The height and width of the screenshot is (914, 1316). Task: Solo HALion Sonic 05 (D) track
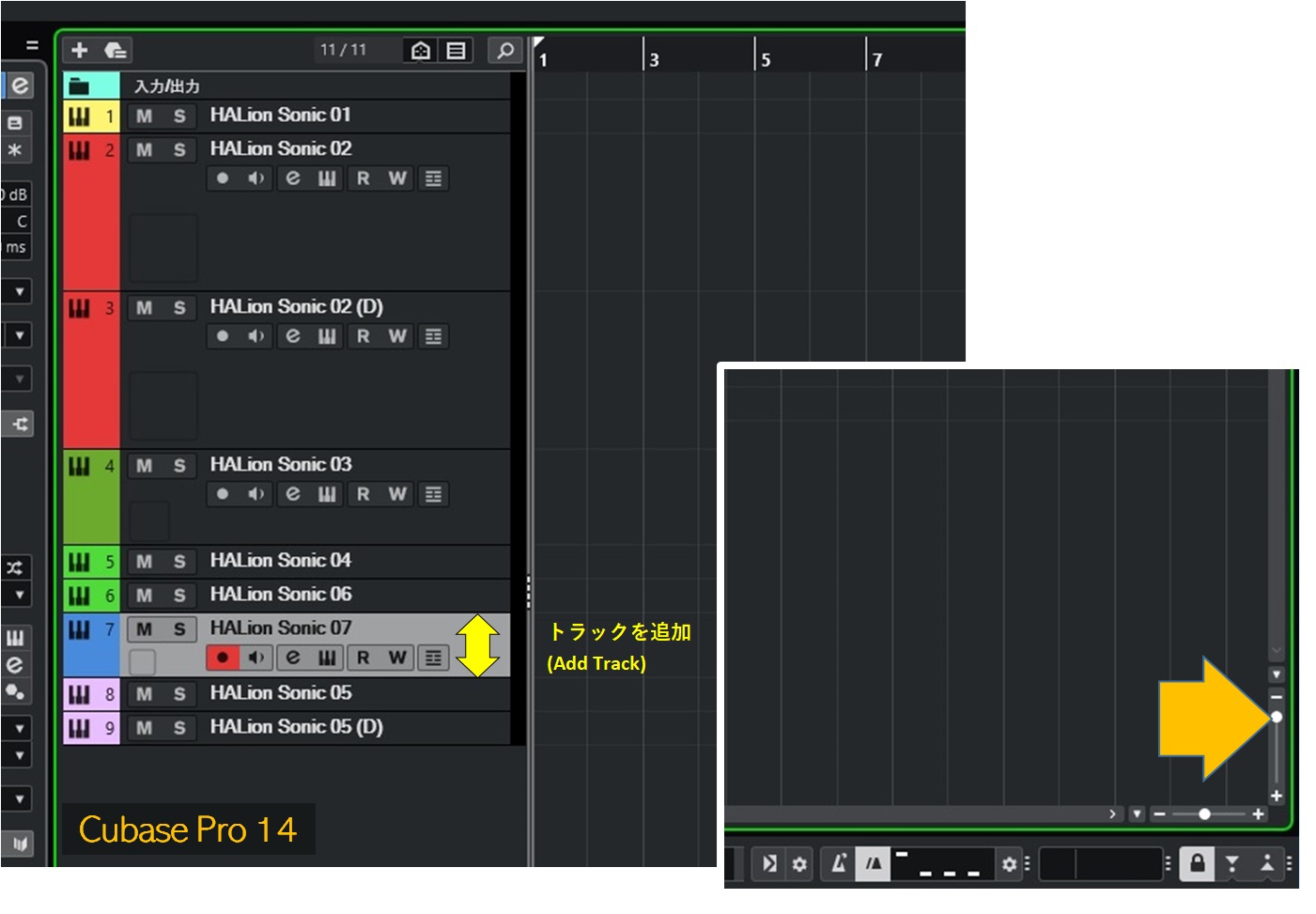coord(179,728)
